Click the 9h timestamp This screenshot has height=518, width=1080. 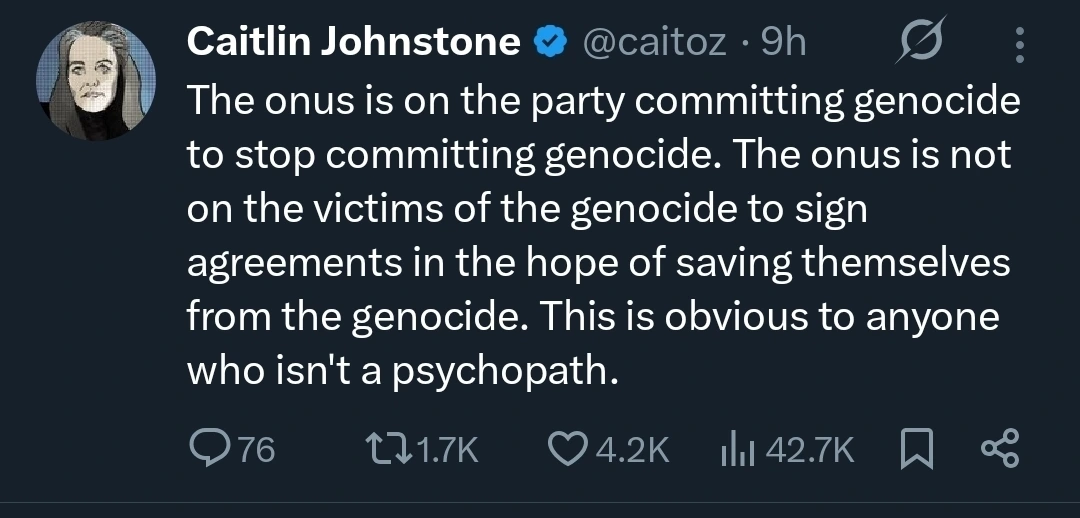point(783,43)
